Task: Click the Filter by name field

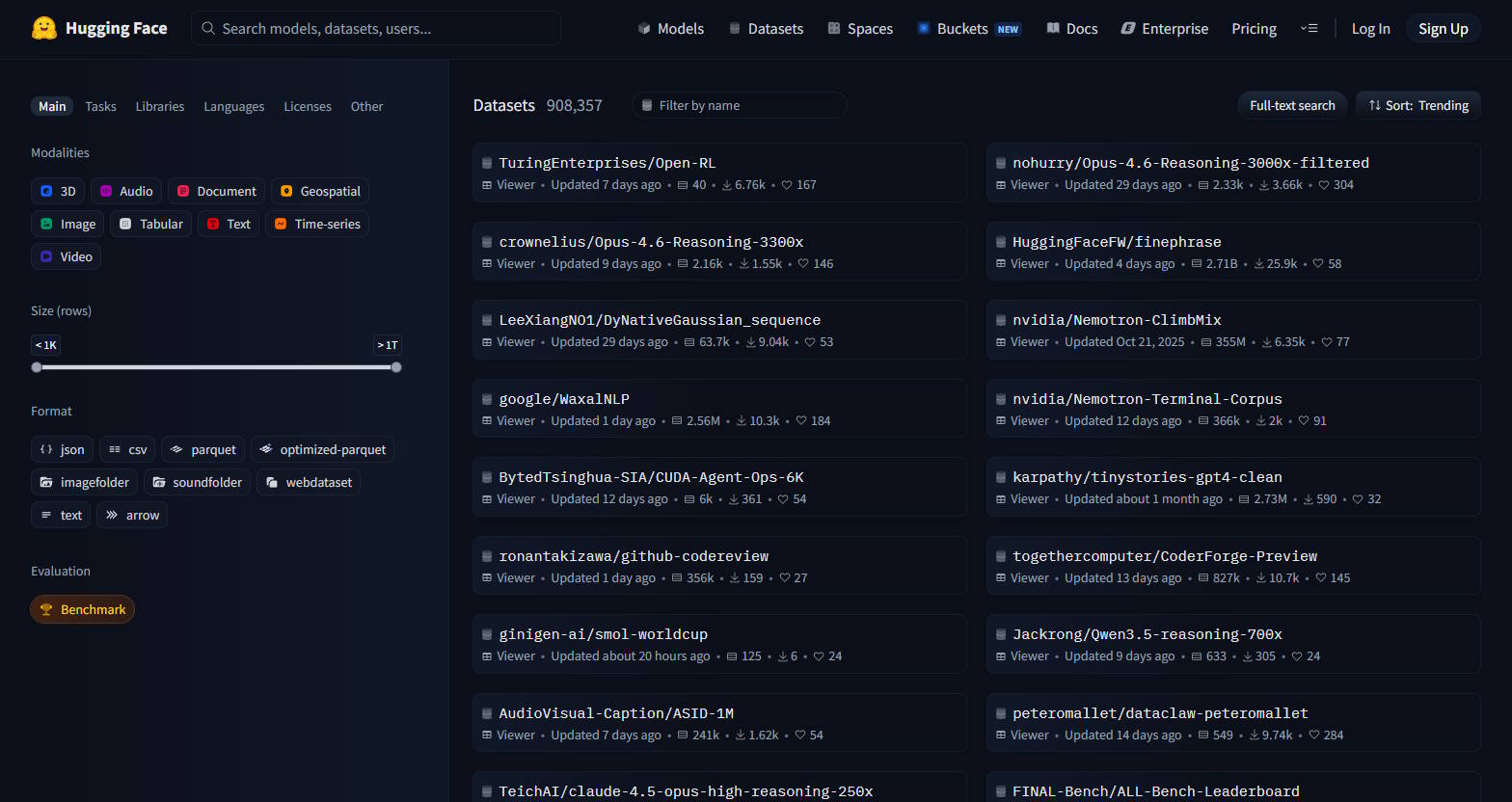Action: pyautogui.click(x=740, y=105)
